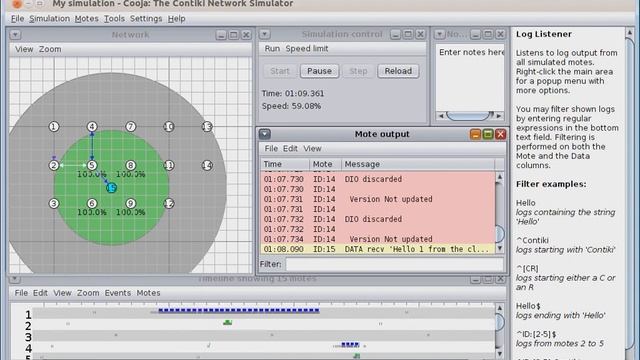640x360 pixels.
Task: Open the Run menu in Simulation control
Action: (272, 49)
